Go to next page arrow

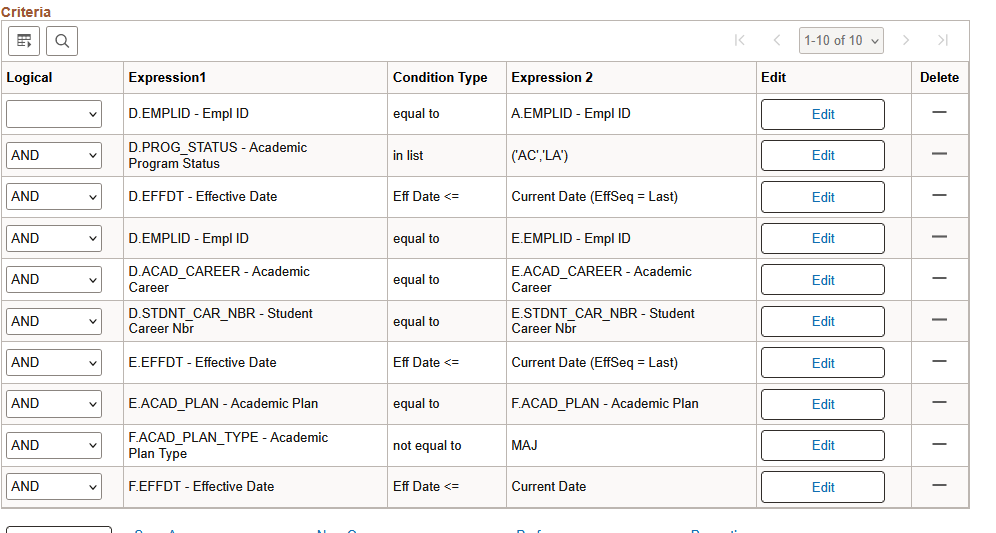click(x=906, y=41)
